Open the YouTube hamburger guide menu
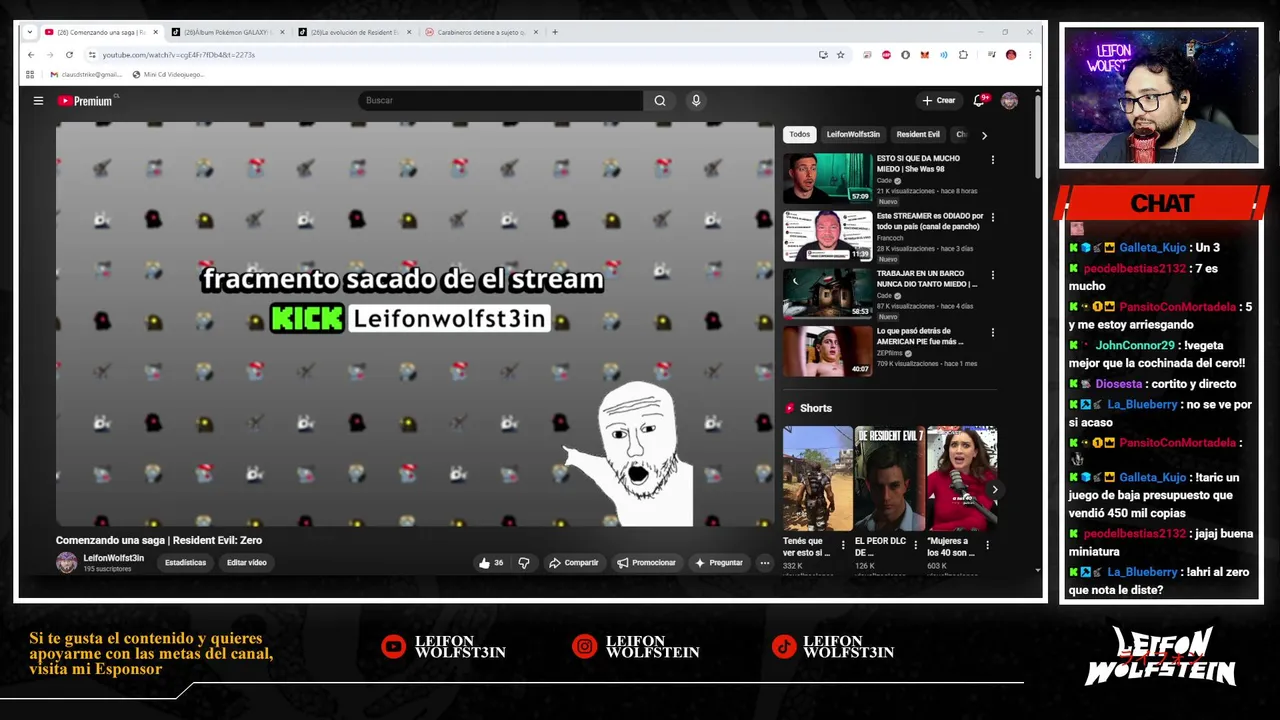1280x720 pixels. (38, 100)
